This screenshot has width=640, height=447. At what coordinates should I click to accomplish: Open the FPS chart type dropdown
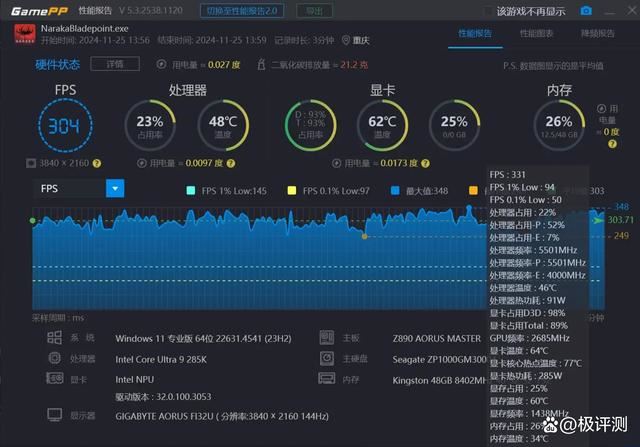click(x=115, y=189)
